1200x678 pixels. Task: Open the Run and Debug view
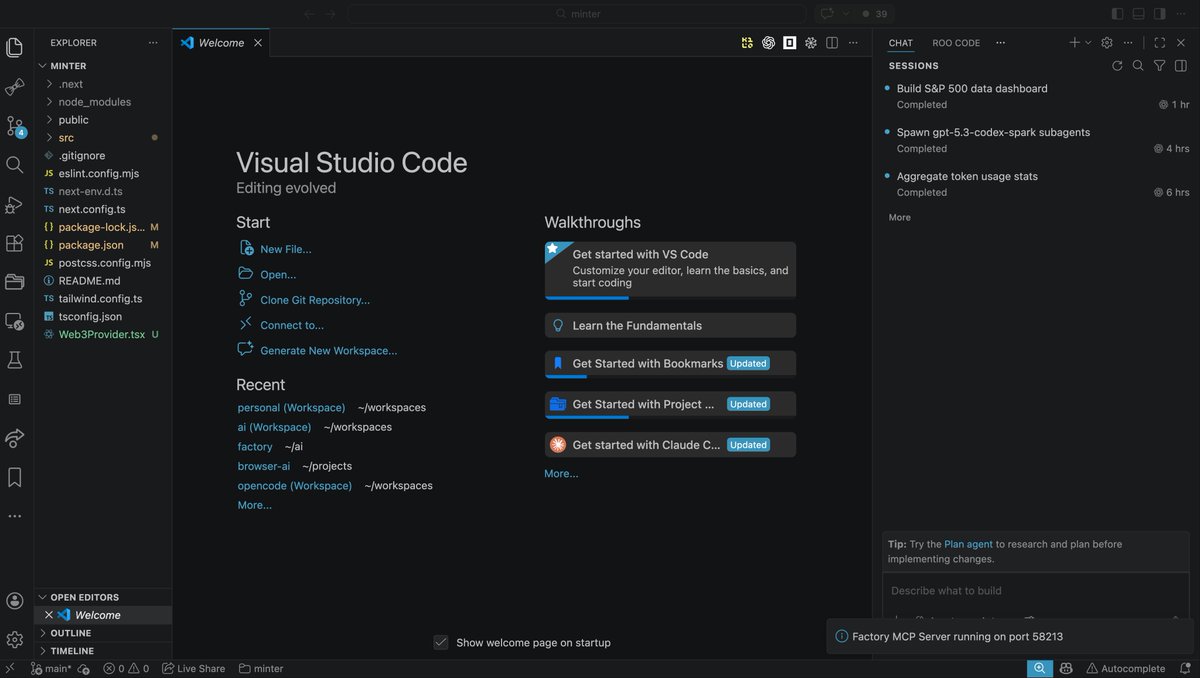coord(15,204)
